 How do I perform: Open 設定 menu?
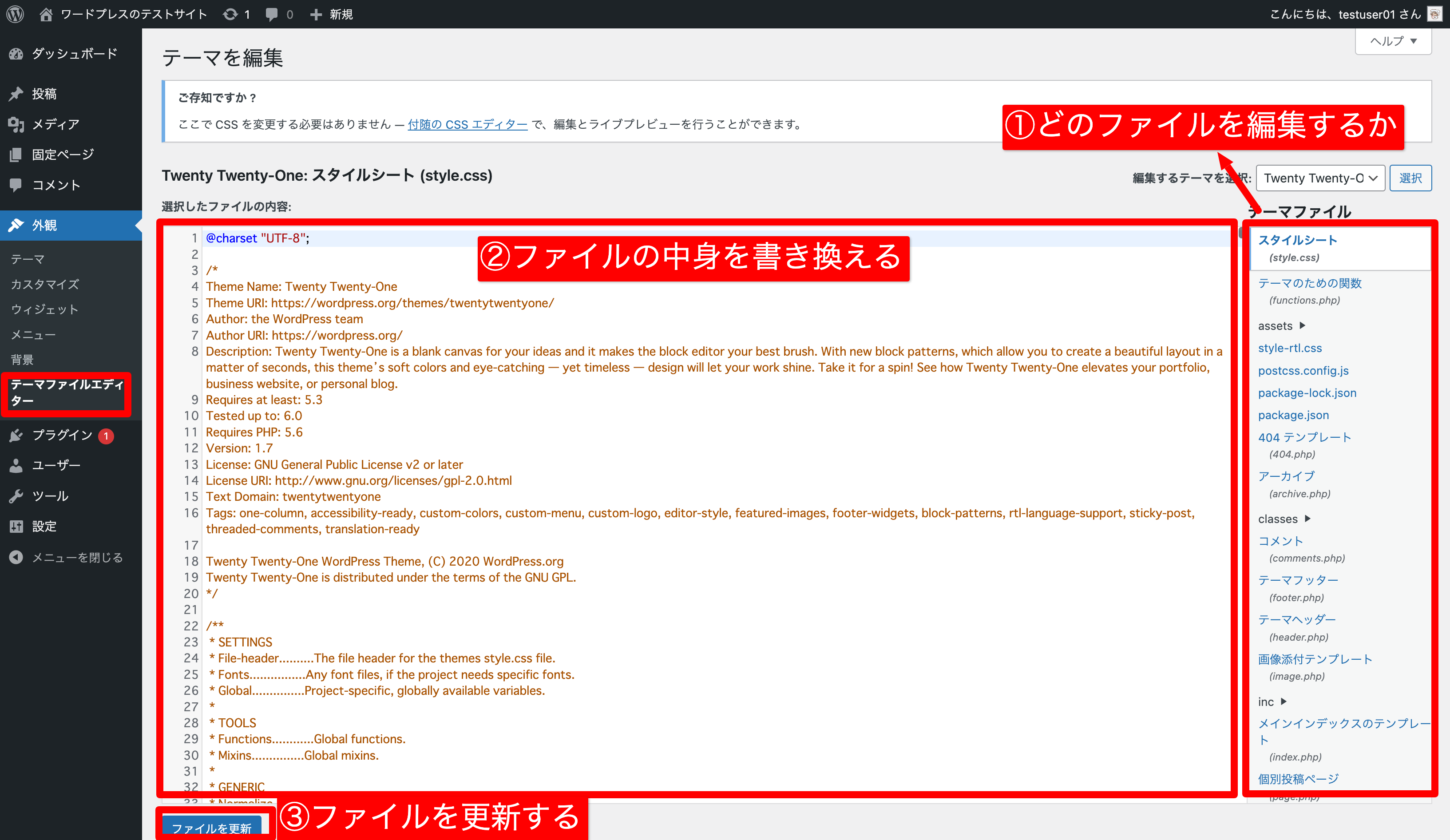click(x=71, y=527)
